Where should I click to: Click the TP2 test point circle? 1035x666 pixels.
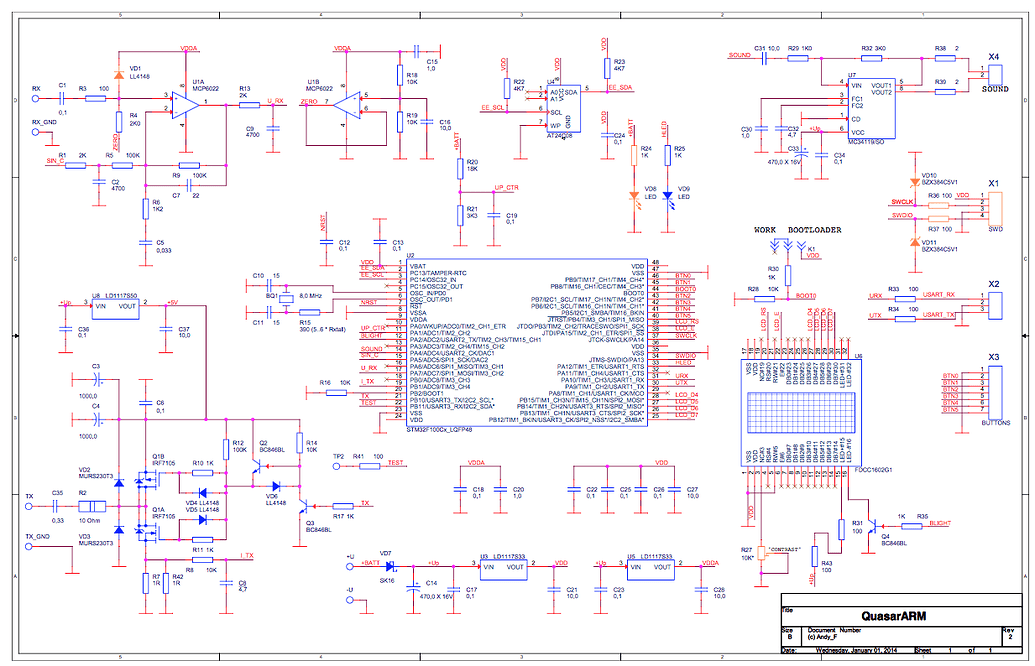point(337,467)
